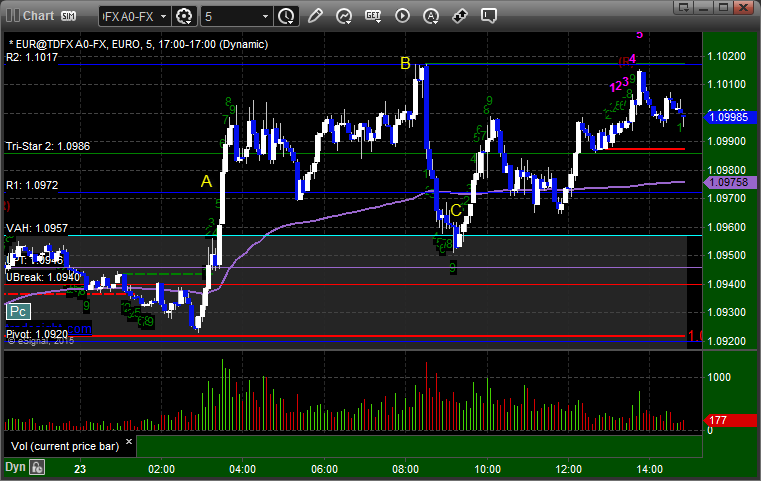This screenshot has width=761, height=481.
Task: Open the time template clock menu
Action: click(286, 17)
